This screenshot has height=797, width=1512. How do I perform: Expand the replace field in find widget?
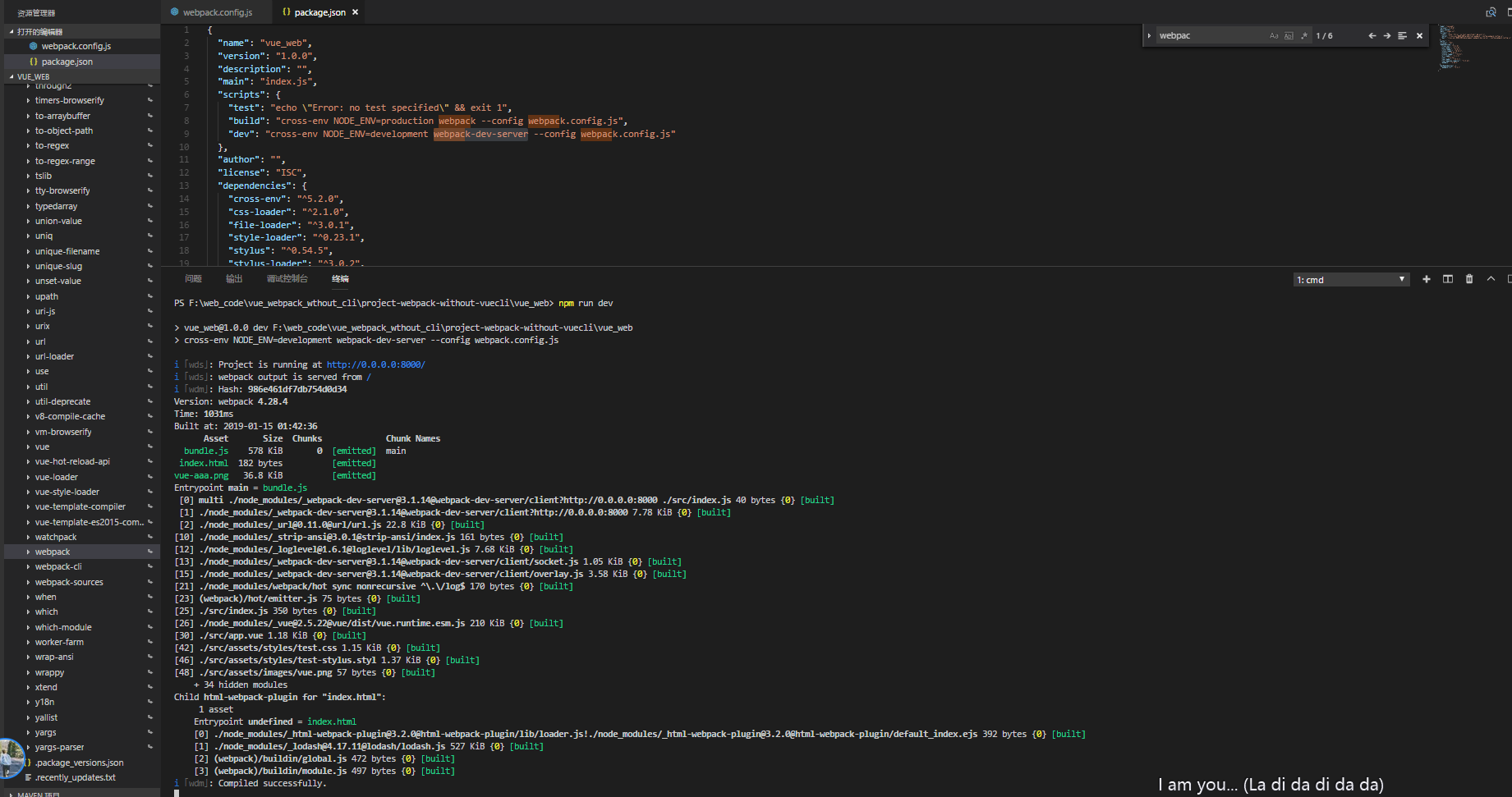[x=1149, y=36]
